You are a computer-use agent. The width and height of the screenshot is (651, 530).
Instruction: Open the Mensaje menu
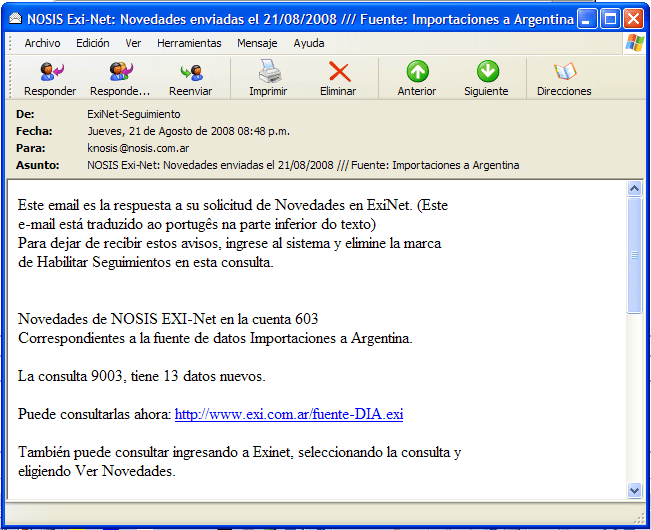[x=257, y=43]
